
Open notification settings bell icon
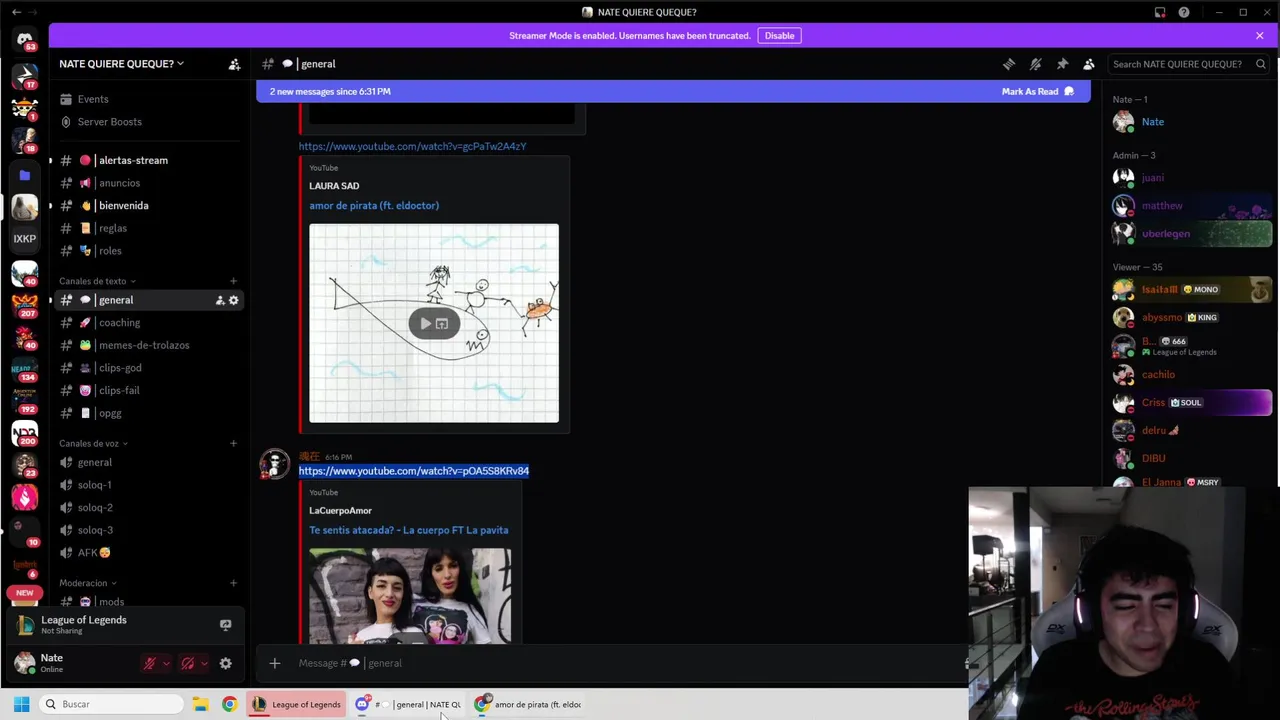(x=1036, y=64)
